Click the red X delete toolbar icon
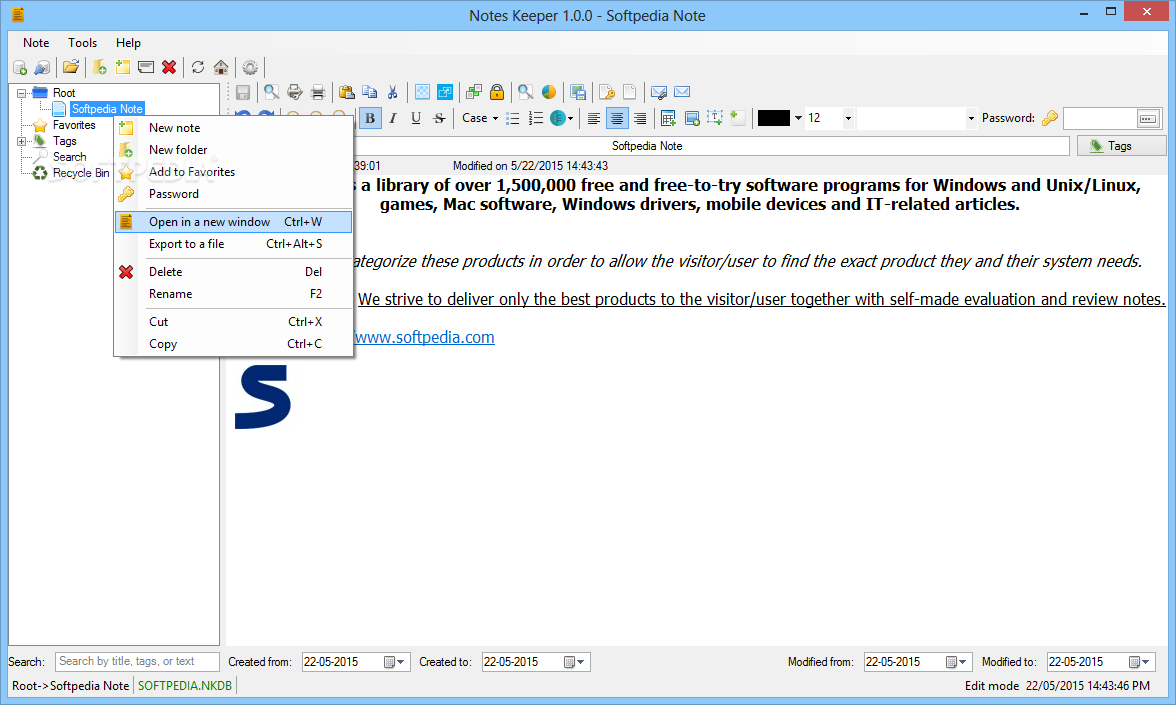This screenshot has height=705, width=1176. [170, 68]
